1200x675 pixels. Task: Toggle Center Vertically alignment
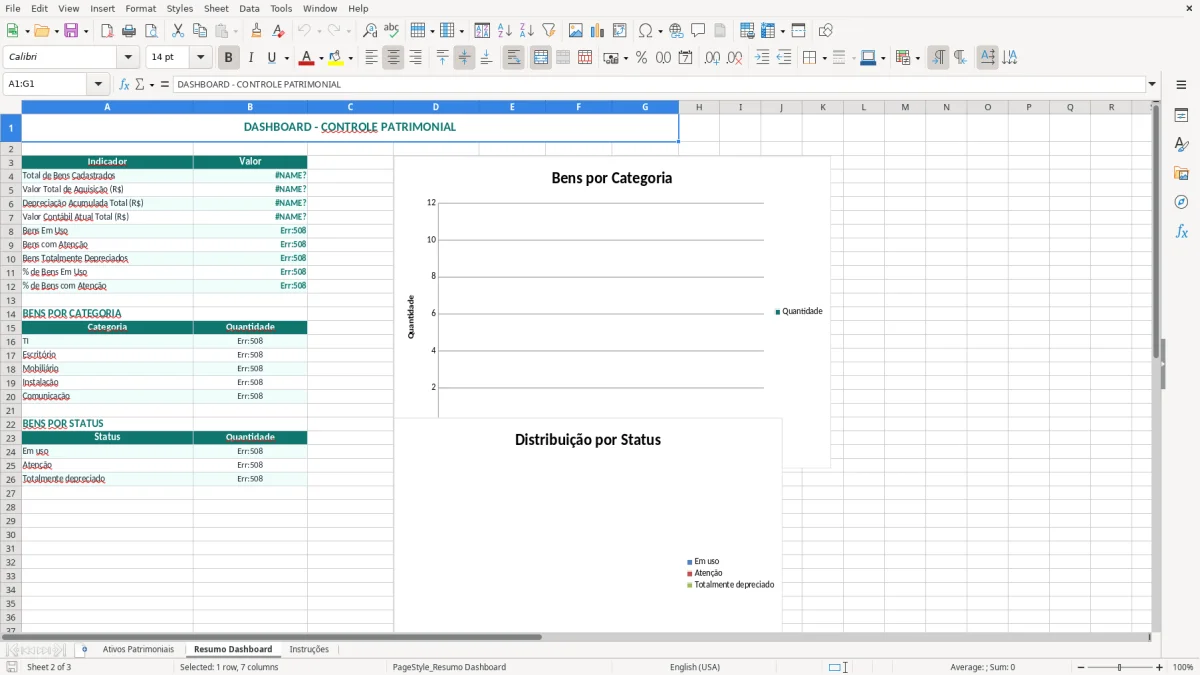(464, 58)
